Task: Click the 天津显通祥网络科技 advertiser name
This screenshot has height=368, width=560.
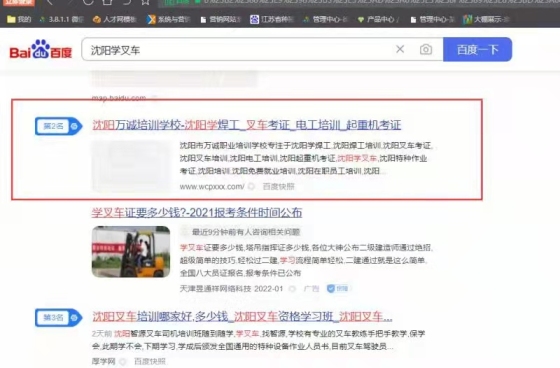Action: point(216,288)
